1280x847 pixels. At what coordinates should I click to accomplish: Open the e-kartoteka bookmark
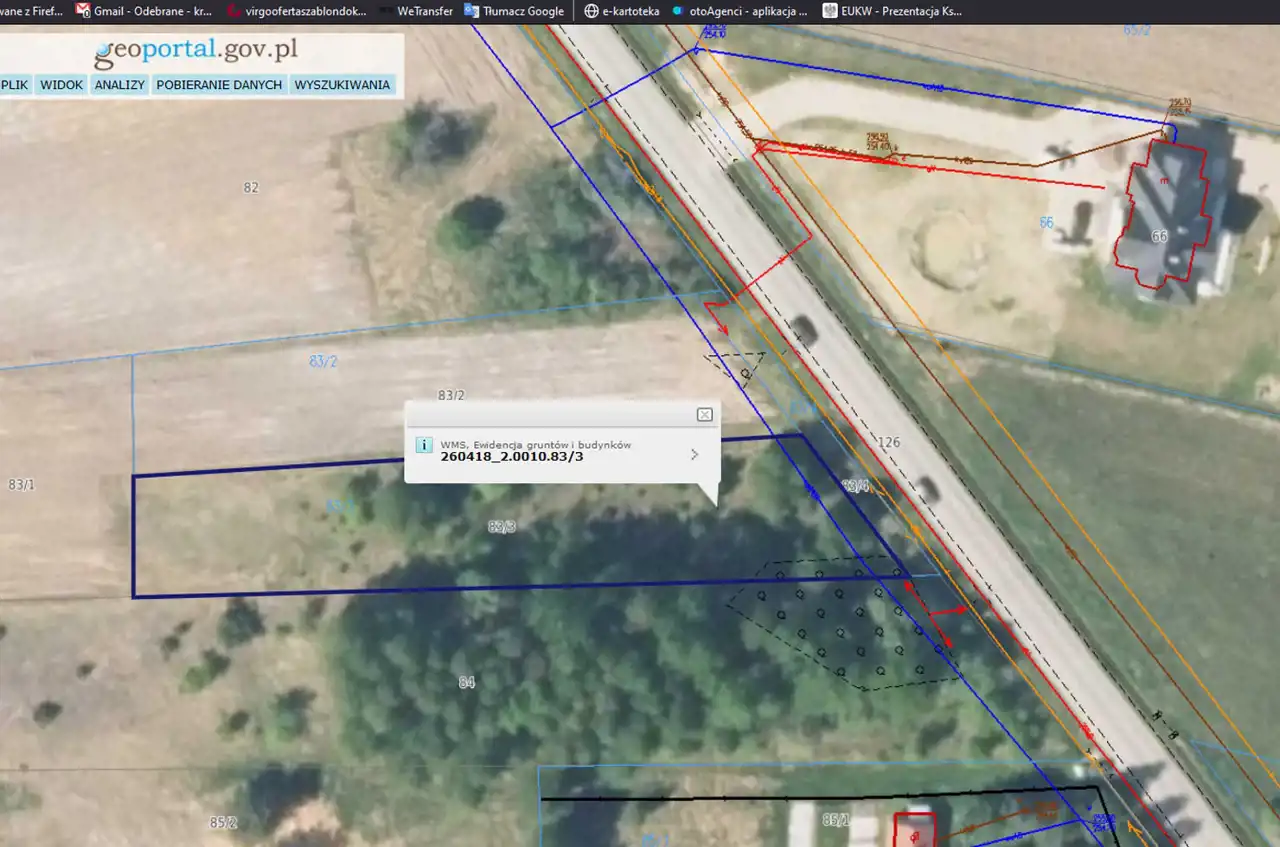tap(621, 11)
